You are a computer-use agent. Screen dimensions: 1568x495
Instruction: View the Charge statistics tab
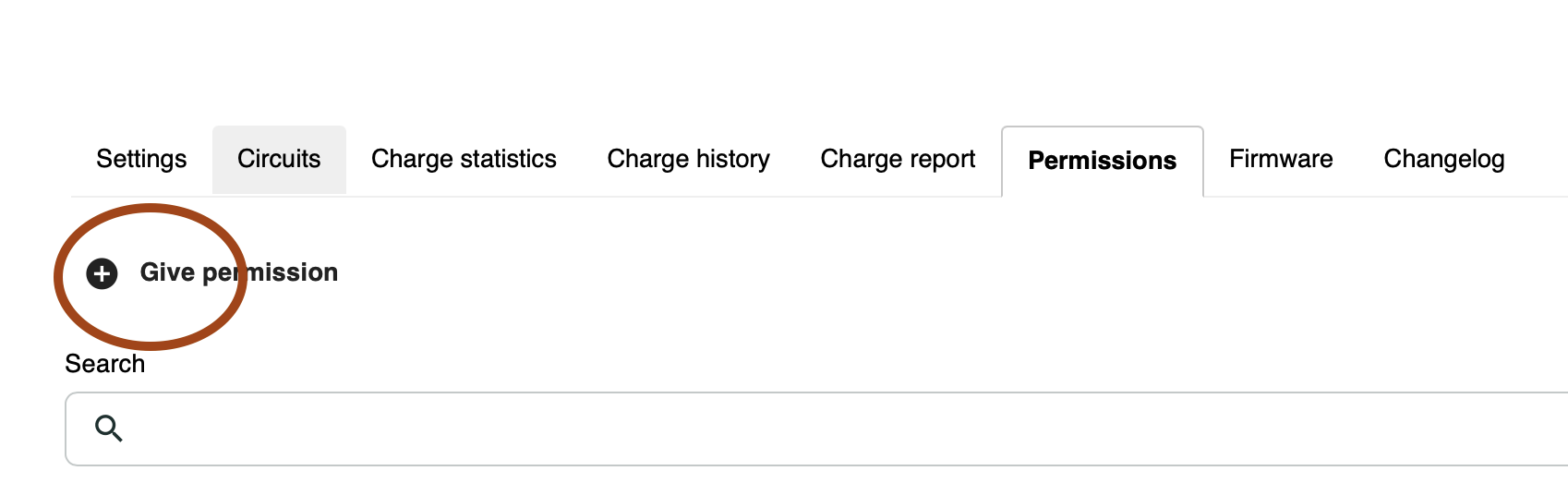click(464, 160)
